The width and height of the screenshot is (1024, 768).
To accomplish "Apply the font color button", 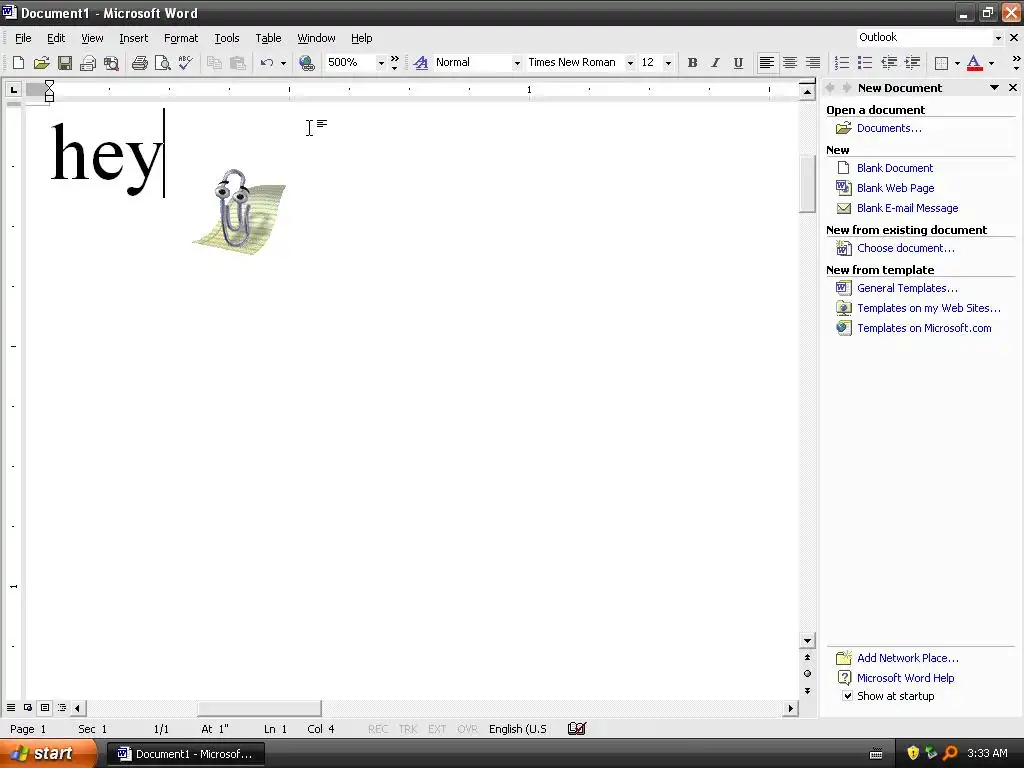I will click(974, 63).
